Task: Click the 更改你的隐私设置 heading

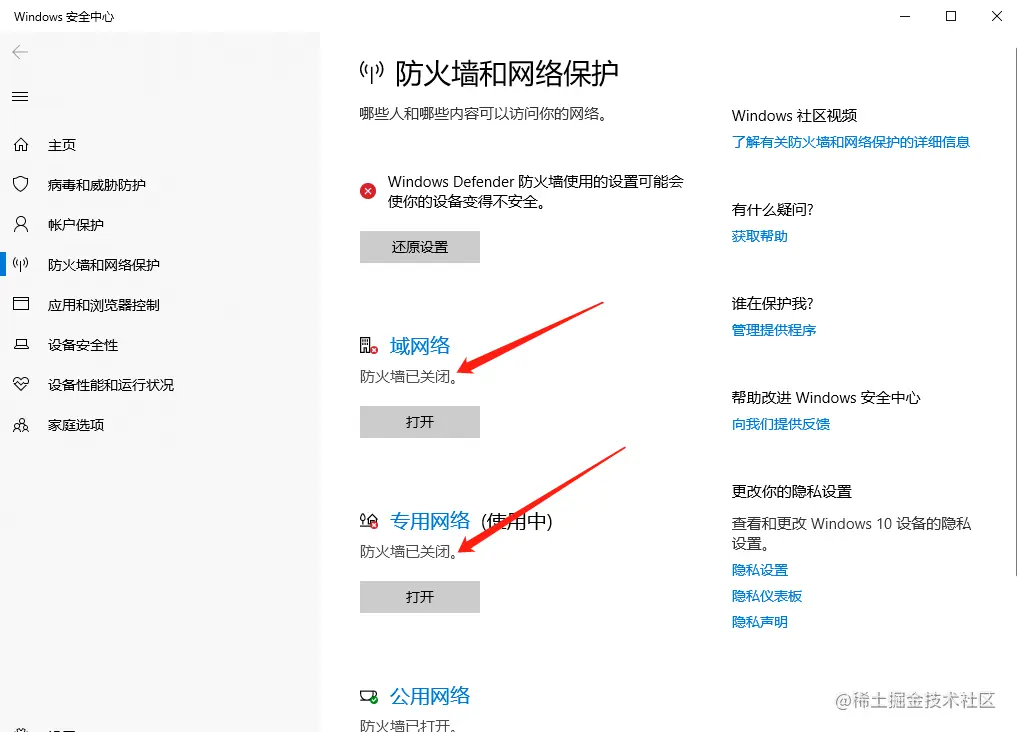Action: 791,491
